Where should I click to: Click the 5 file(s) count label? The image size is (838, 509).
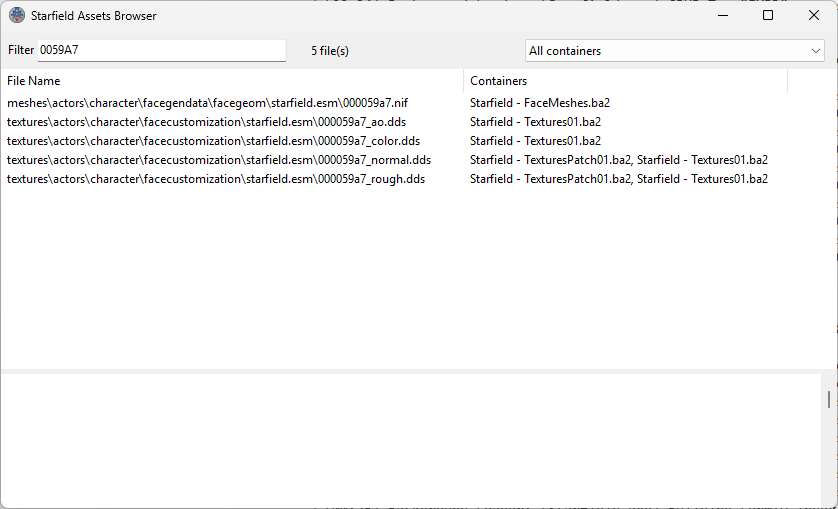point(330,50)
